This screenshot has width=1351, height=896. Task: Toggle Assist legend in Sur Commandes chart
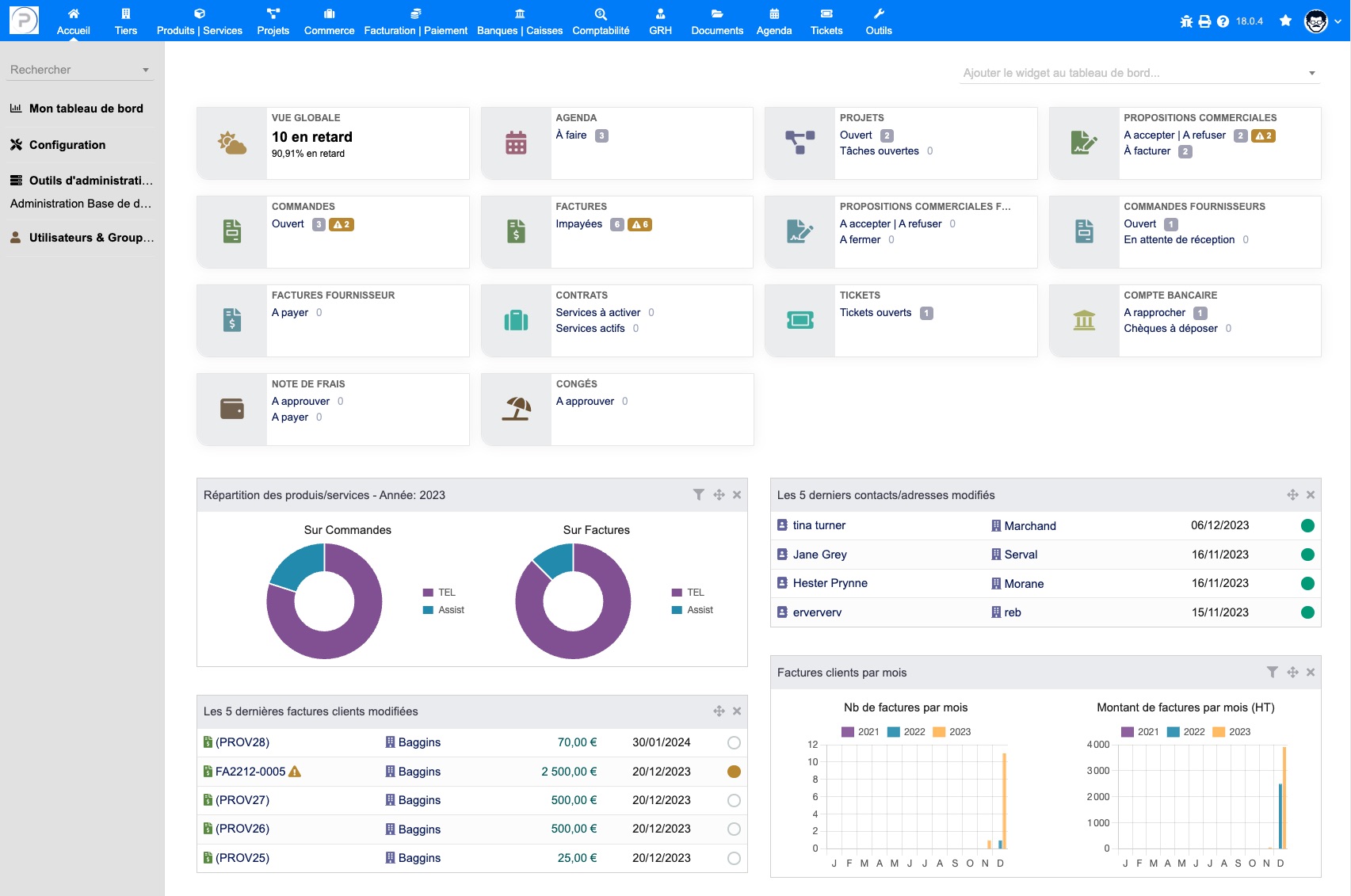point(444,610)
